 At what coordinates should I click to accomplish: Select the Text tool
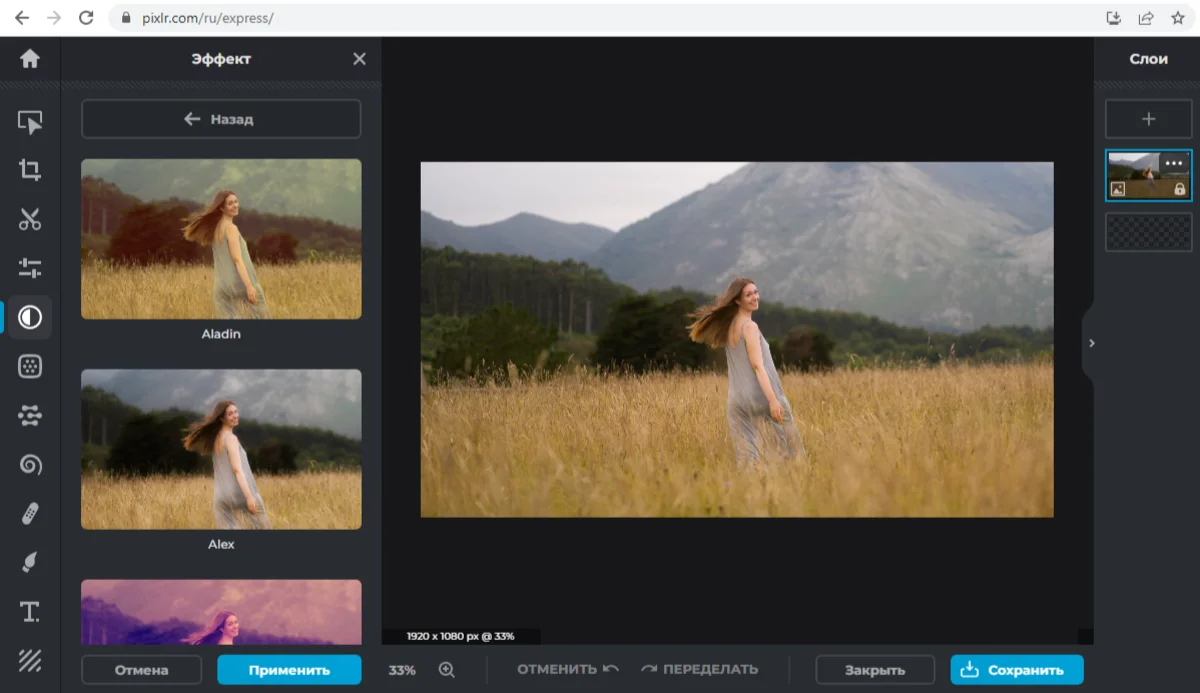pos(30,612)
